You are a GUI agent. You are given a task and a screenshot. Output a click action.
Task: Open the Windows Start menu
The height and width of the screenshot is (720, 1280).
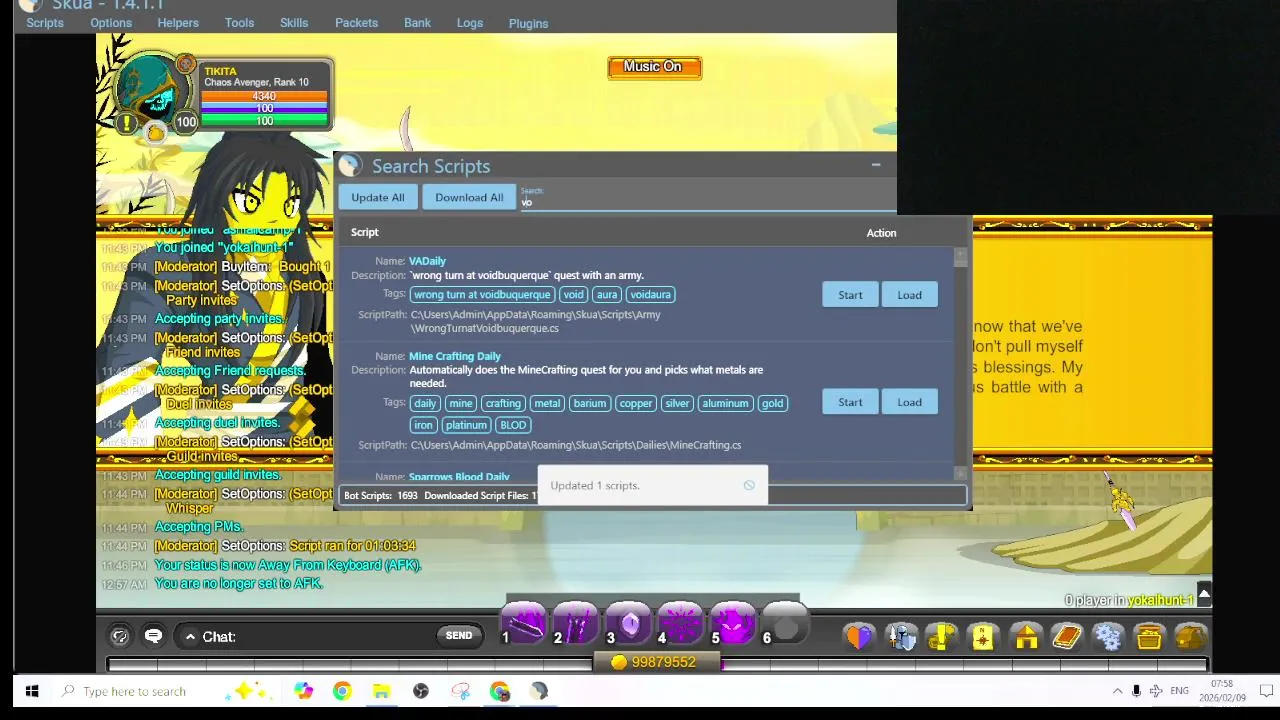pyautogui.click(x=31, y=691)
